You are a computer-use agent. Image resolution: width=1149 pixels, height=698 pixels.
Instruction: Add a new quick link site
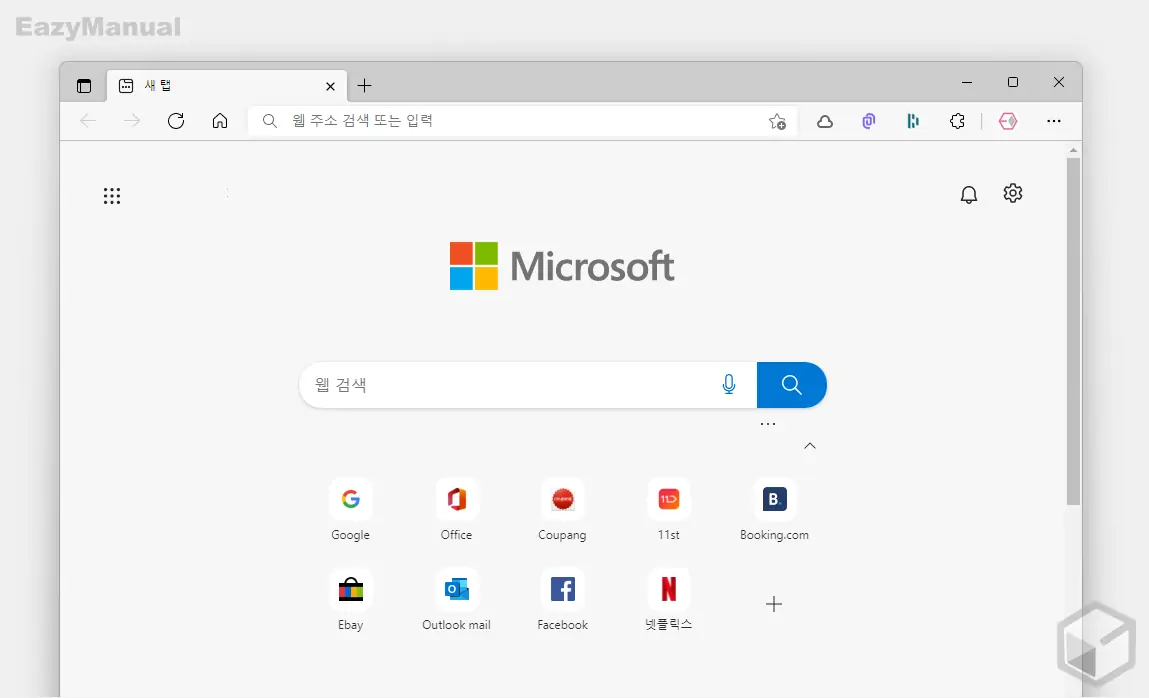pyautogui.click(x=774, y=604)
